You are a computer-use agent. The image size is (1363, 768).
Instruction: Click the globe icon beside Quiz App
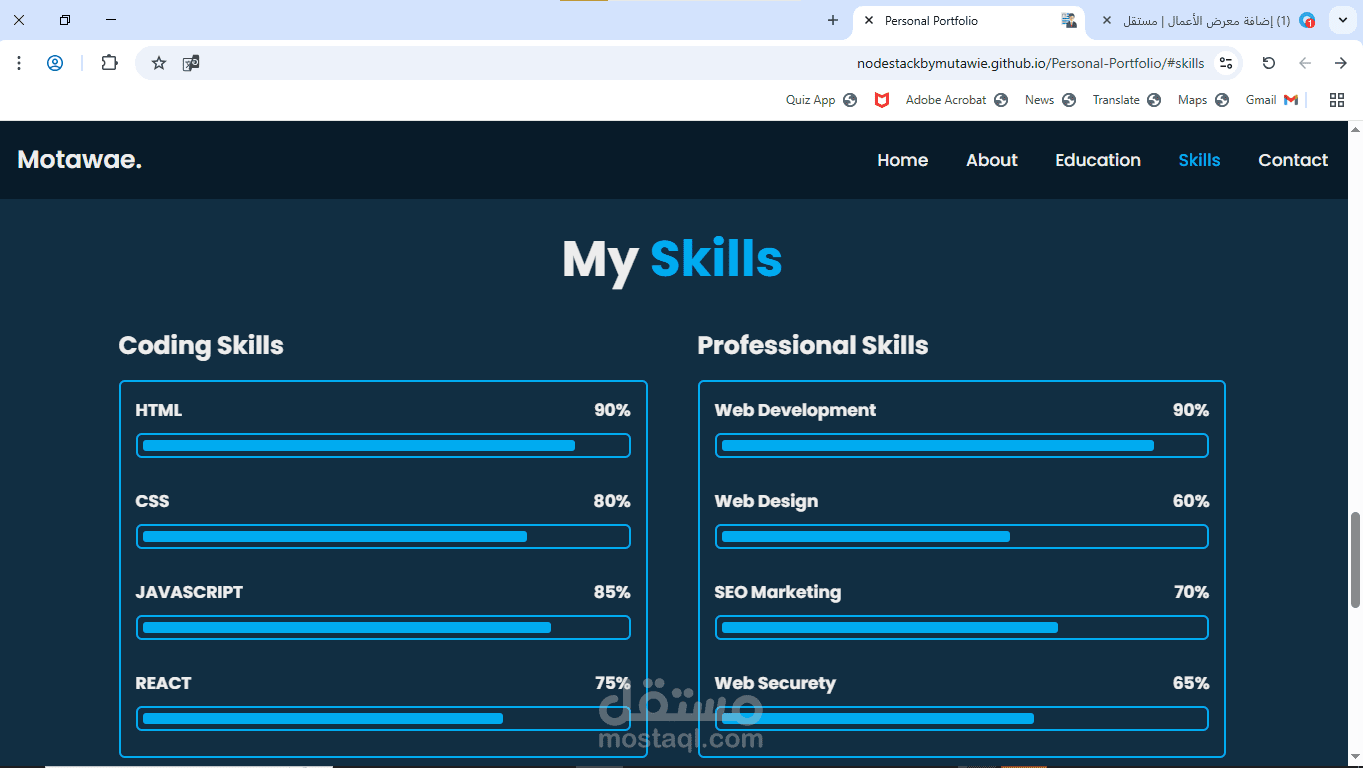[850, 100]
